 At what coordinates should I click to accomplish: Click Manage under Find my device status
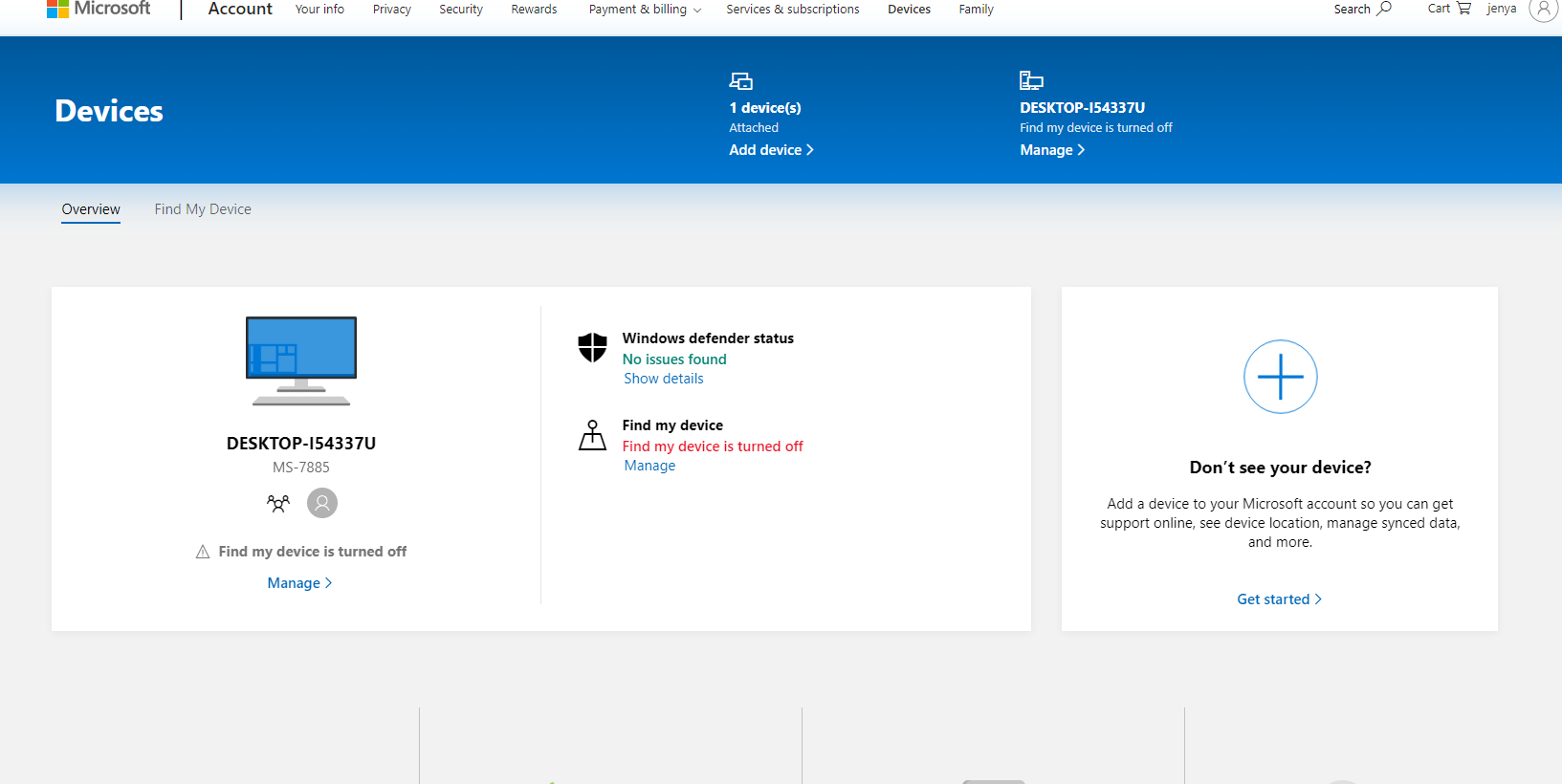click(649, 466)
